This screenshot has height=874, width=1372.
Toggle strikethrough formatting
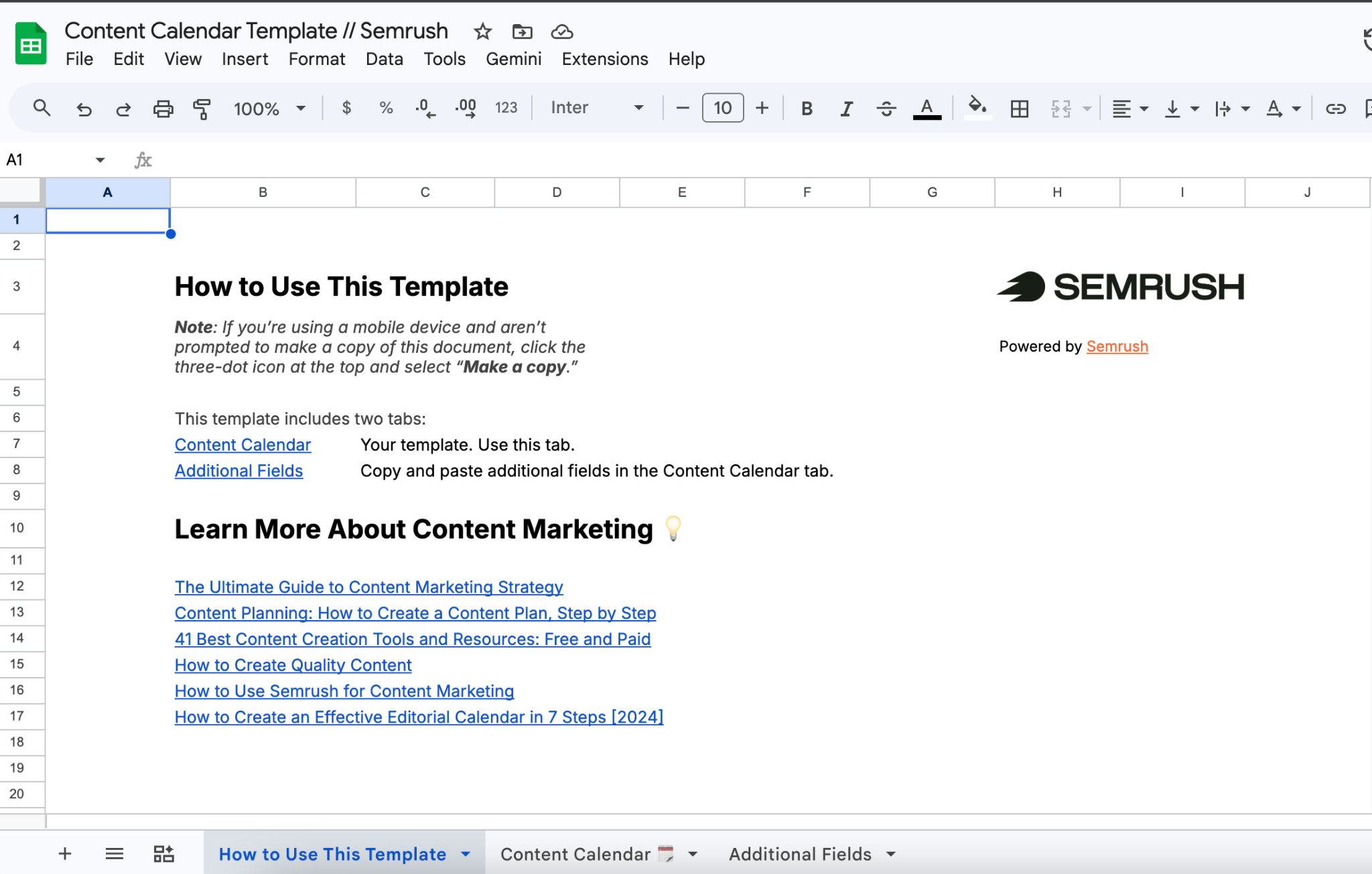click(886, 108)
